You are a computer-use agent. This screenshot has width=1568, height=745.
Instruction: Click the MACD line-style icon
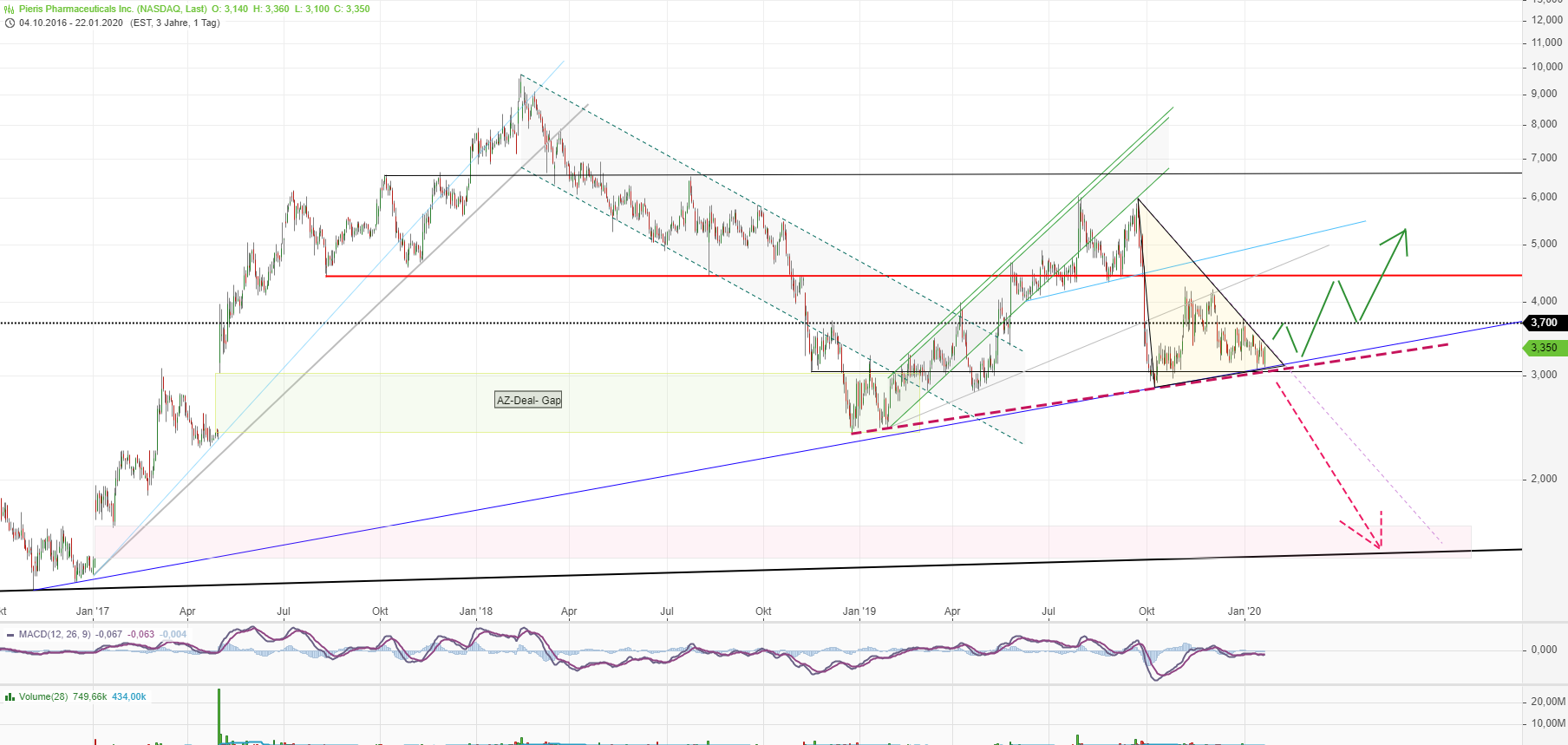click(10, 635)
